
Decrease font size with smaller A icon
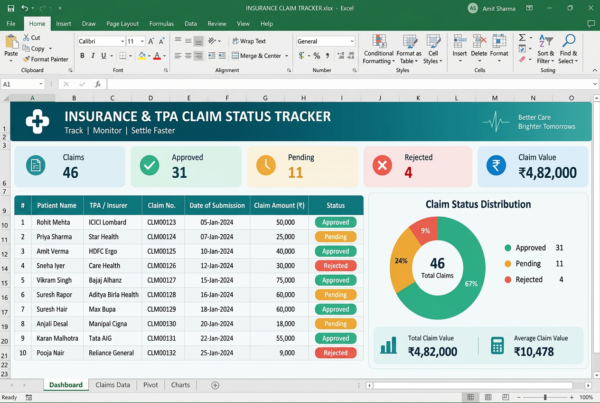161,41
